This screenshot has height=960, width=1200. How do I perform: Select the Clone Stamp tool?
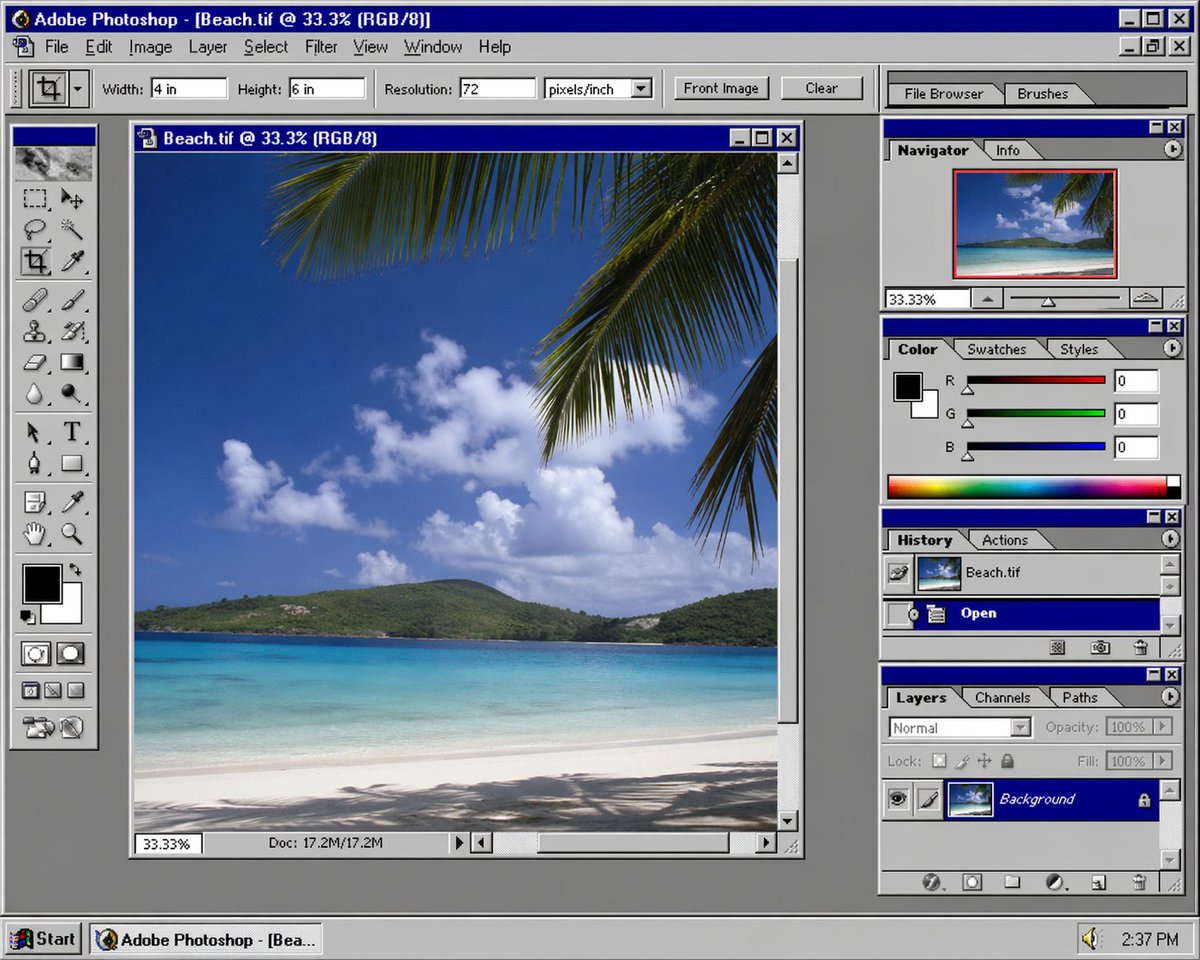[x=36, y=332]
